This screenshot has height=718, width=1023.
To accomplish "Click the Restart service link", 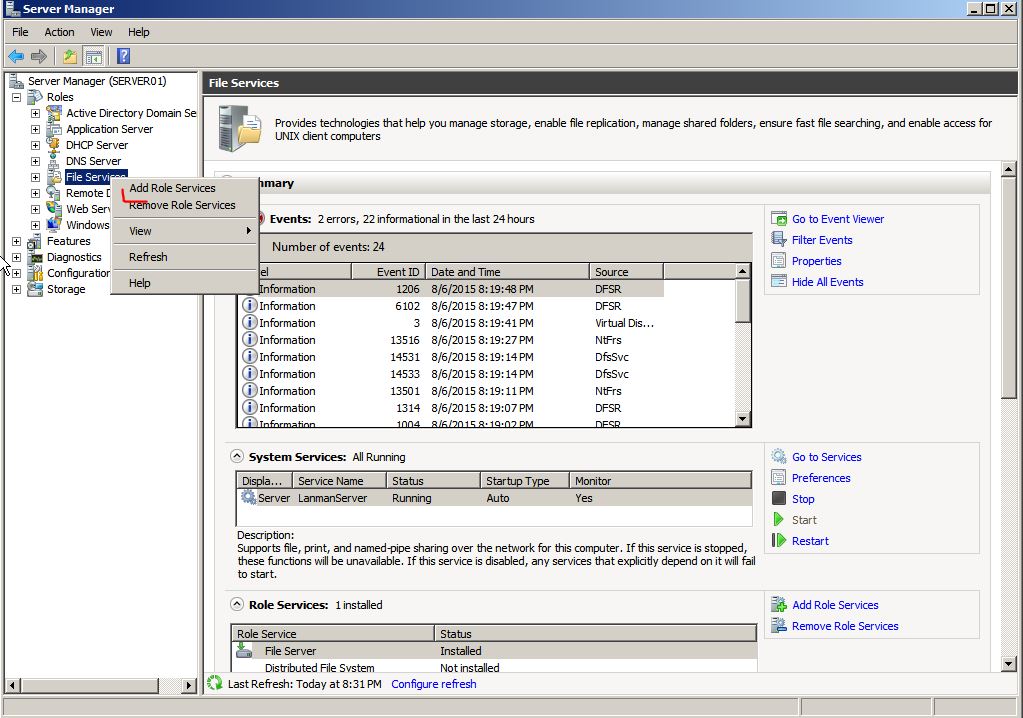I will click(x=810, y=541).
